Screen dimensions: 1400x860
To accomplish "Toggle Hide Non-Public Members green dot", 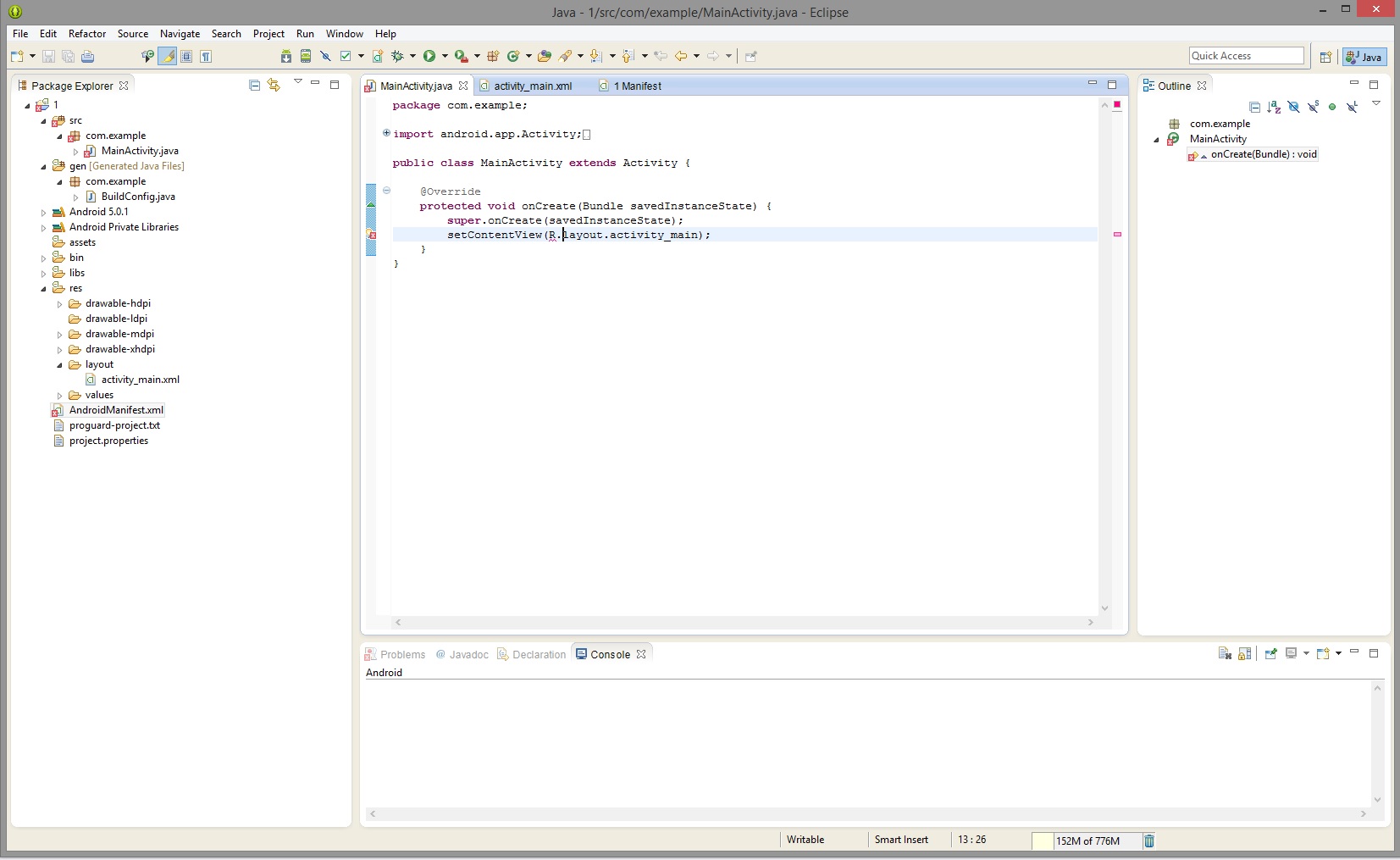I will 1332,107.
